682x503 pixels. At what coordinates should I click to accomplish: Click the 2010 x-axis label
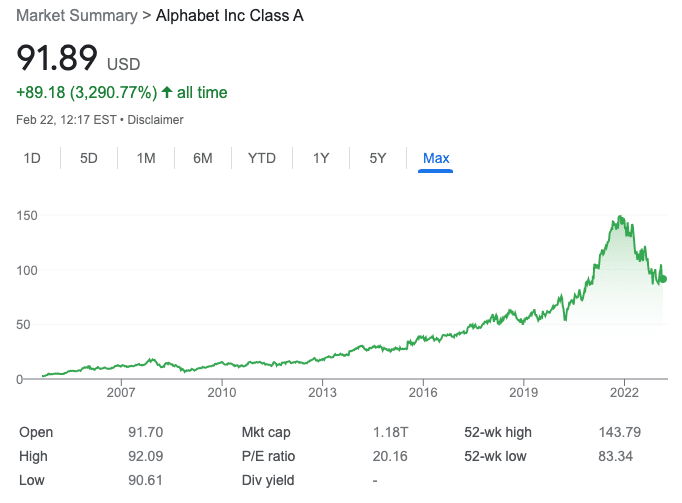point(221,395)
